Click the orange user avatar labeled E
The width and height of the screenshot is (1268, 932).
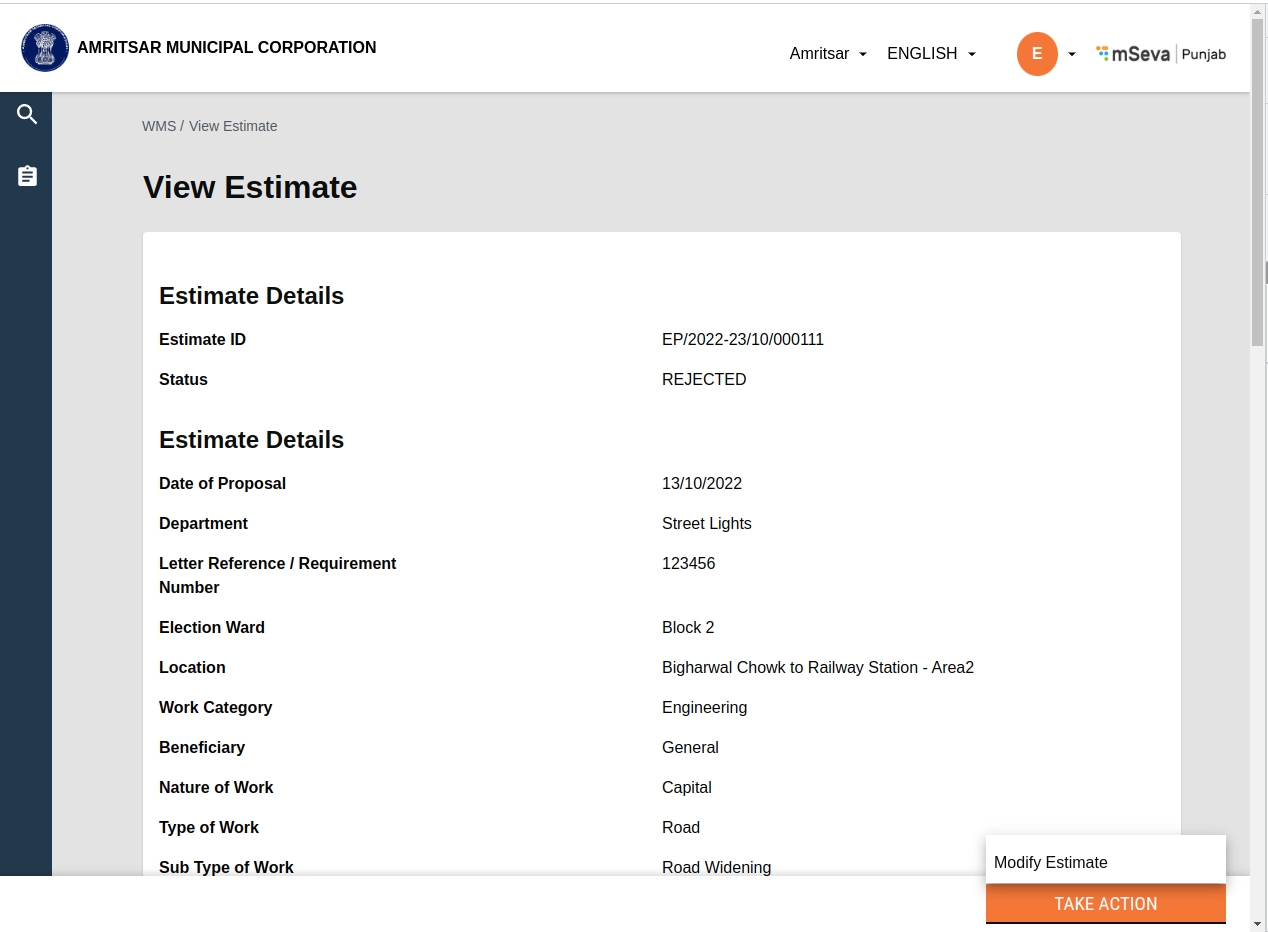(x=1036, y=54)
